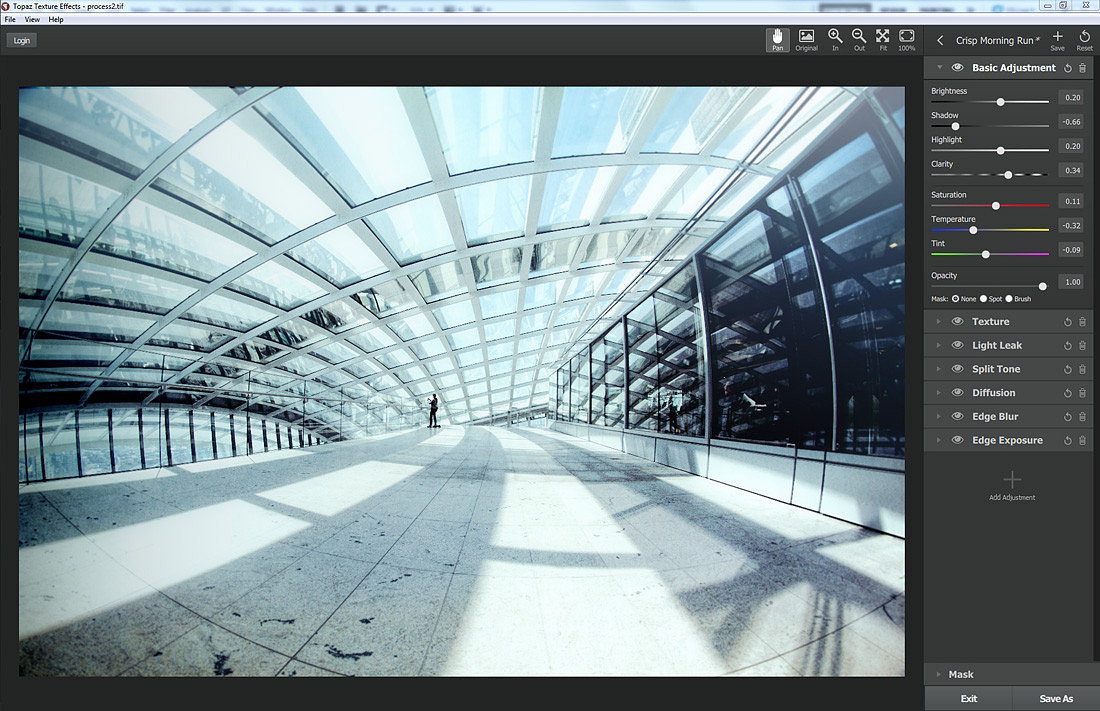Toggle Diffusion visibility eye
This screenshot has height=711, width=1100.
[957, 392]
